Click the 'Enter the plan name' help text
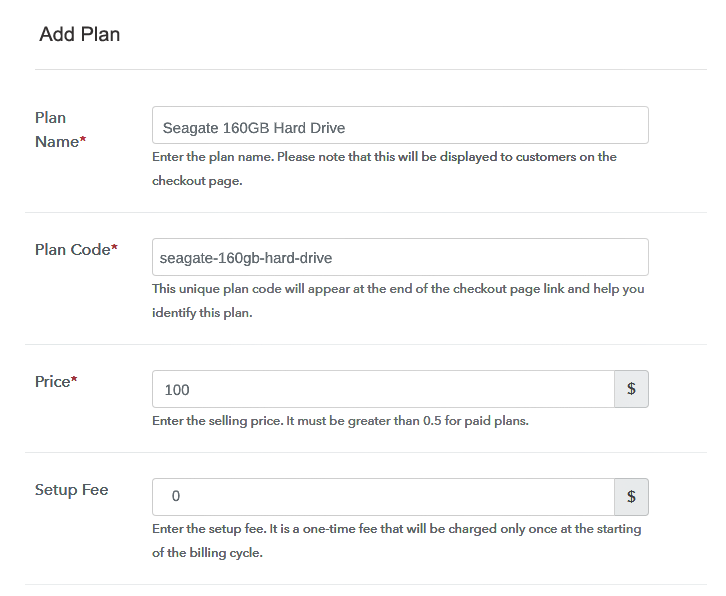This screenshot has width=726, height=596. 384,157
